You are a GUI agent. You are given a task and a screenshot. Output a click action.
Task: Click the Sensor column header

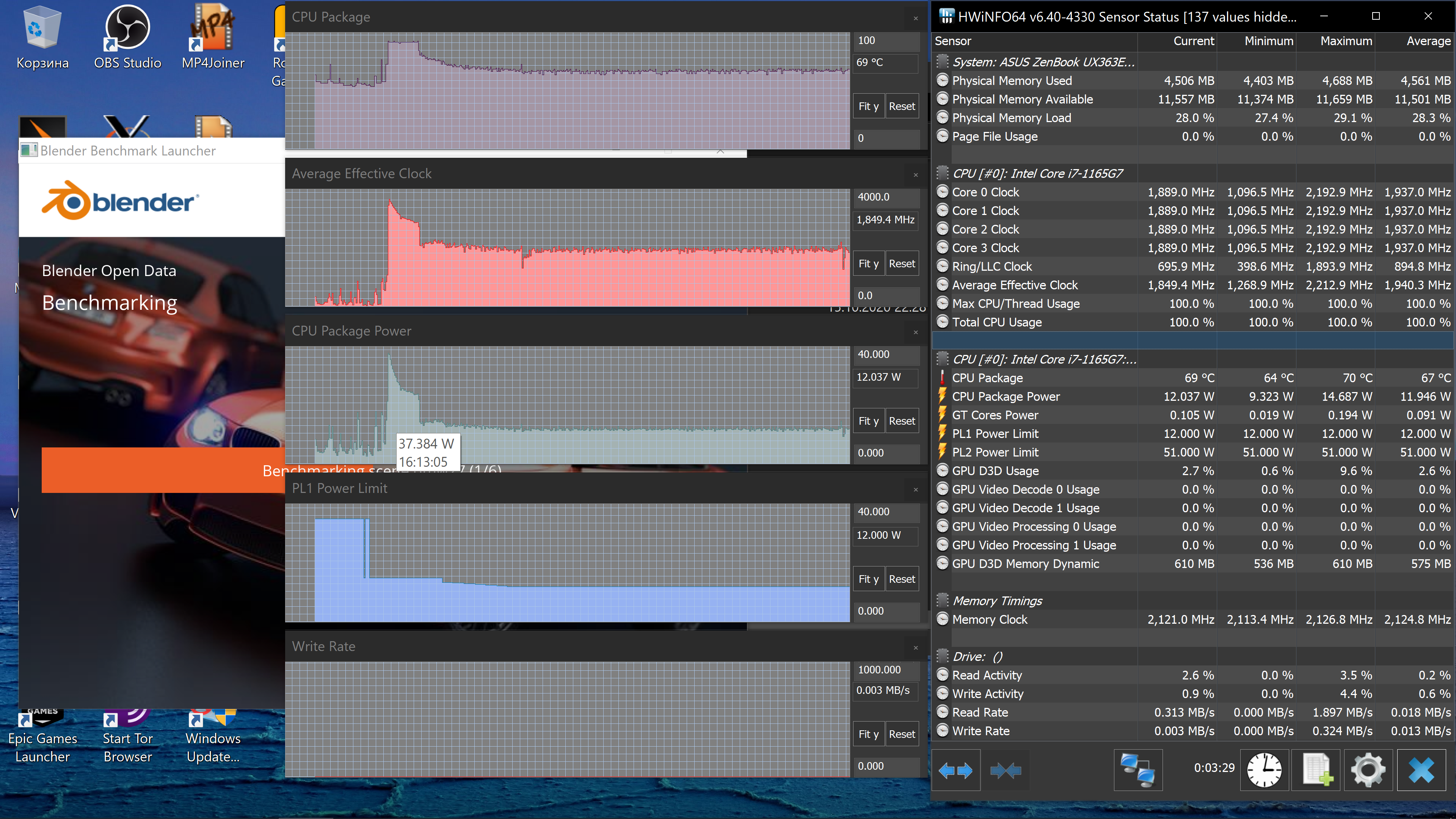click(x=1034, y=41)
